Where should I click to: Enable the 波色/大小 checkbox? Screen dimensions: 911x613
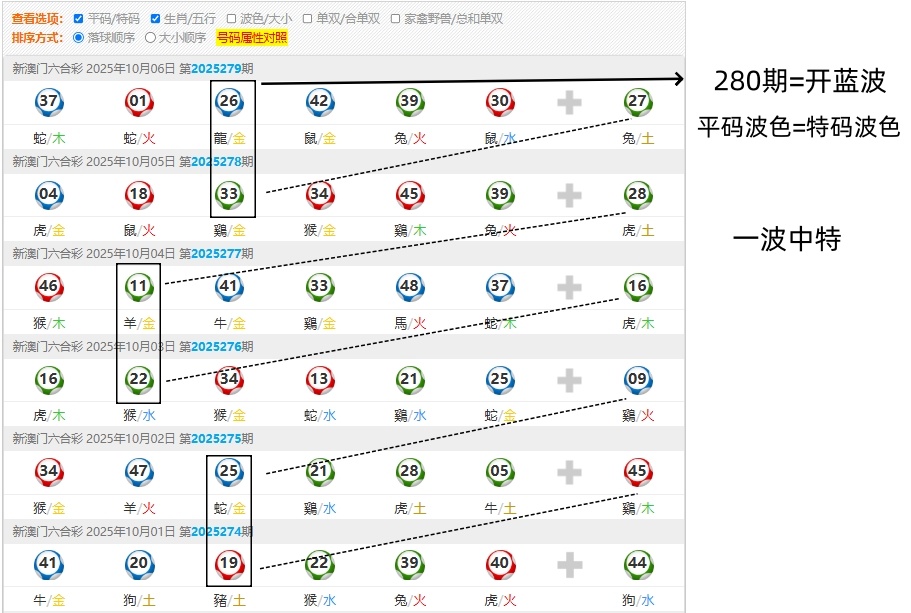coord(231,19)
